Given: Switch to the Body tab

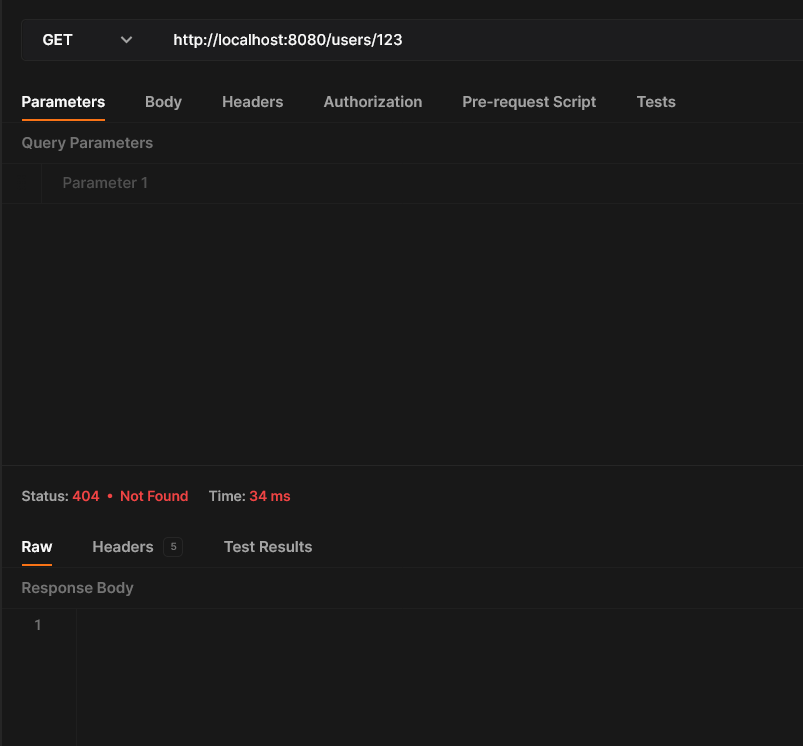Looking at the screenshot, I should point(163,102).
